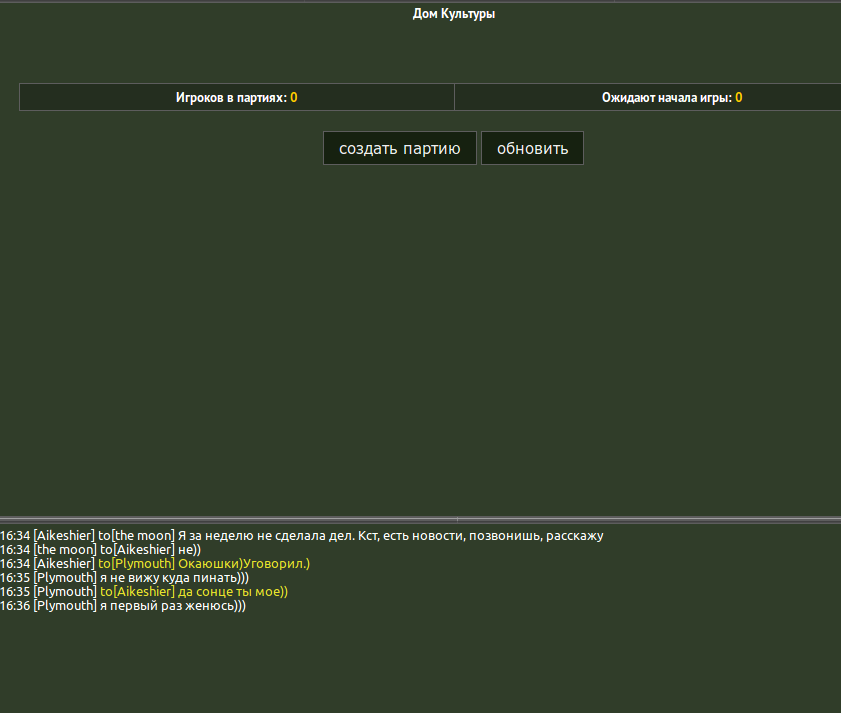
Task: Click the yellow text "Окаюшки)Уговорил.)"
Action: tap(244, 564)
